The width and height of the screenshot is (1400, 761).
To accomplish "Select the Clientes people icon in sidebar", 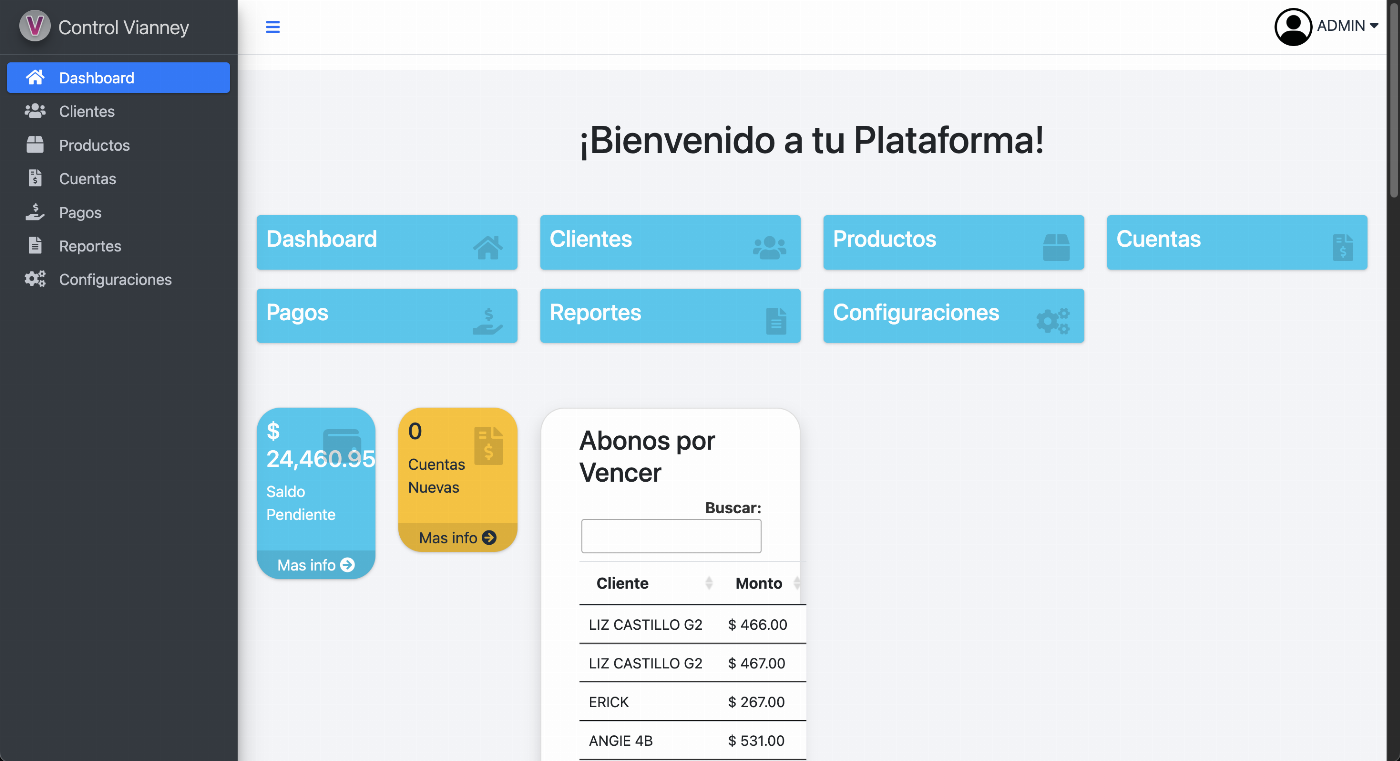I will point(33,111).
